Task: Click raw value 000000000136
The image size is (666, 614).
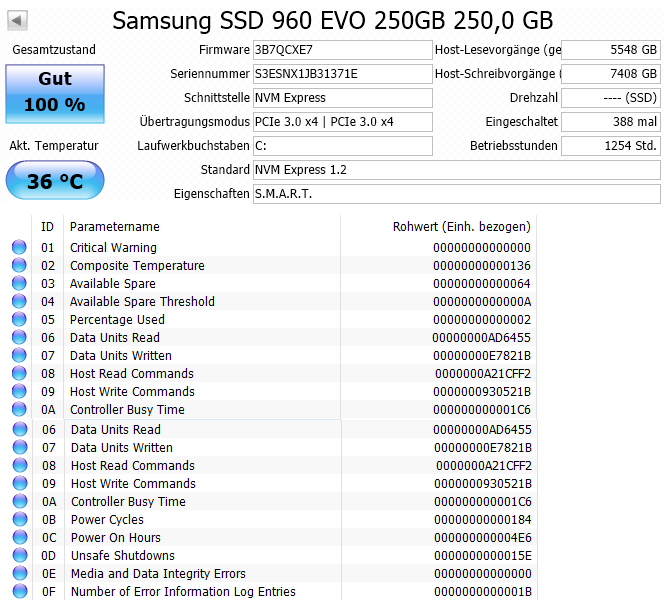Action: click(482, 266)
